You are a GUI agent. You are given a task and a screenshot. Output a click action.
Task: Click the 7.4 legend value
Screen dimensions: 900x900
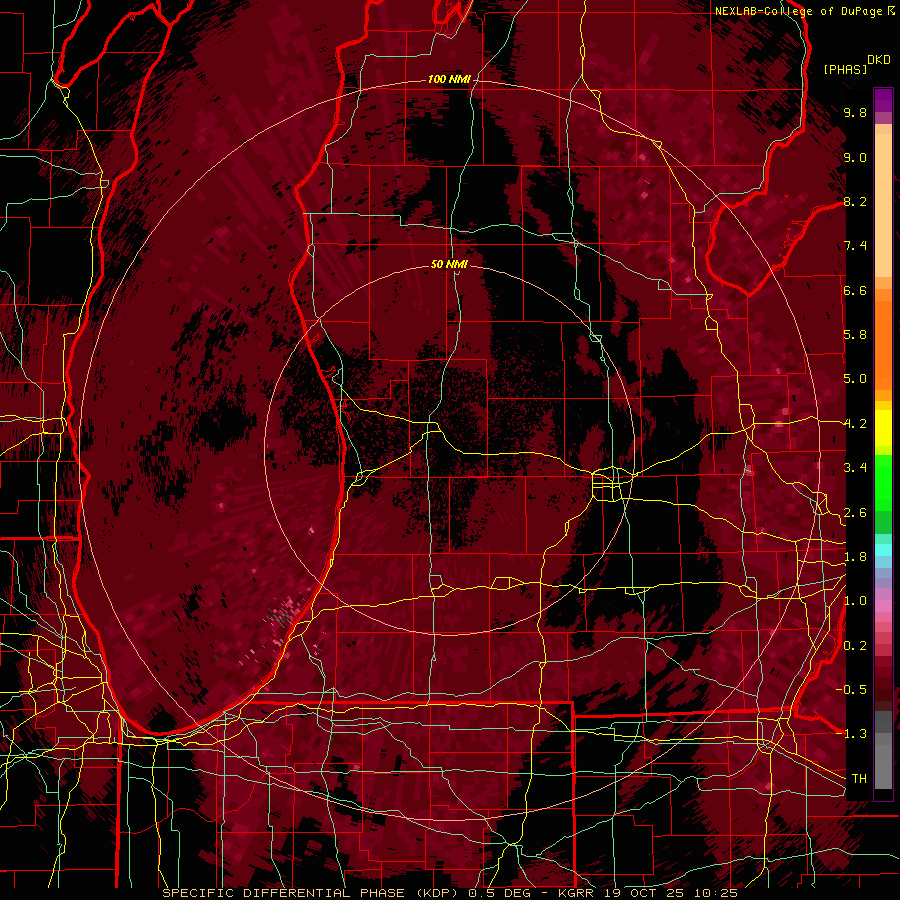coord(855,246)
